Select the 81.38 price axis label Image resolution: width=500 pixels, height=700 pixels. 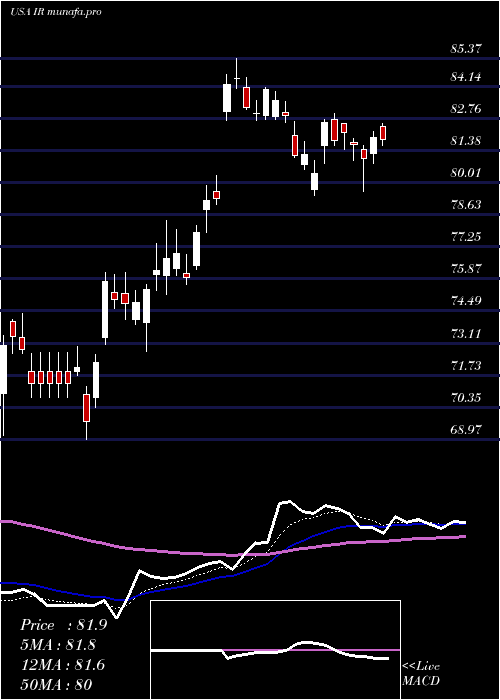click(466, 141)
